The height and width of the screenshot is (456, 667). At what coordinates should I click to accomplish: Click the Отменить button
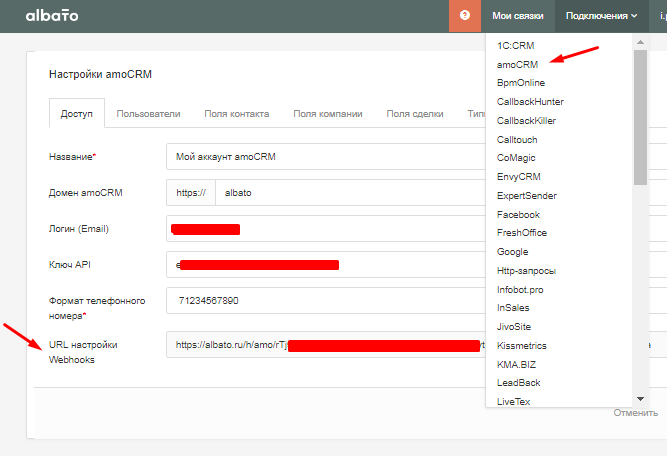(636, 413)
